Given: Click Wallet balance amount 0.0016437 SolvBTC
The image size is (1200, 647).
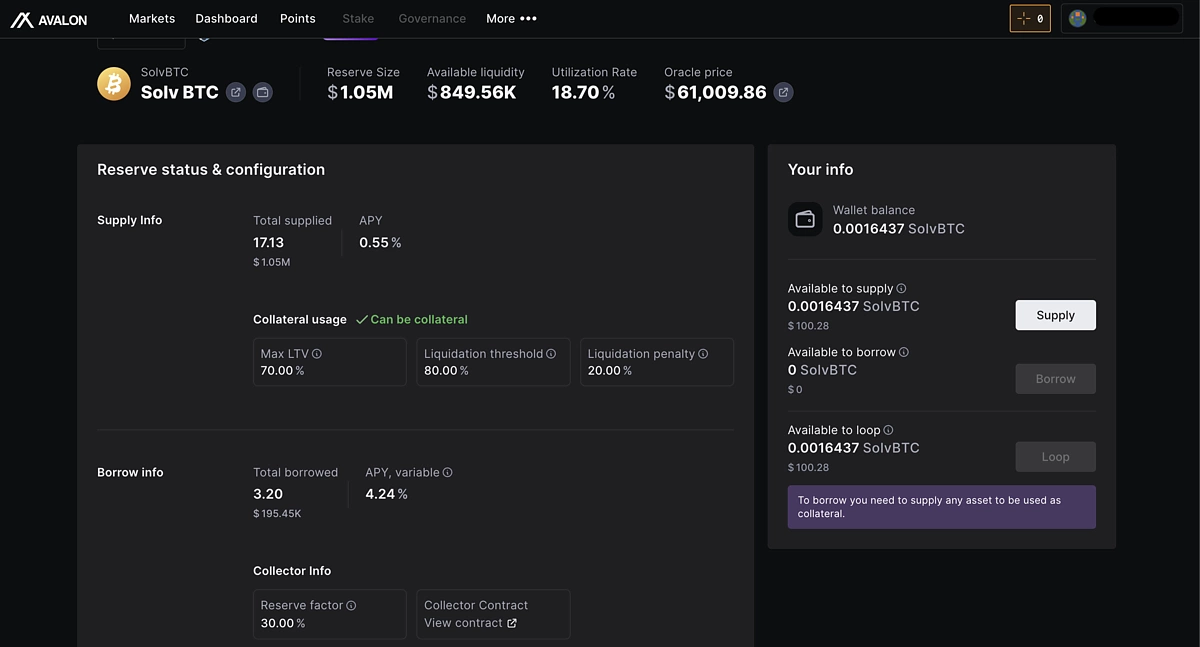Looking at the screenshot, I should pyautogui.click(x=899, y=229).
